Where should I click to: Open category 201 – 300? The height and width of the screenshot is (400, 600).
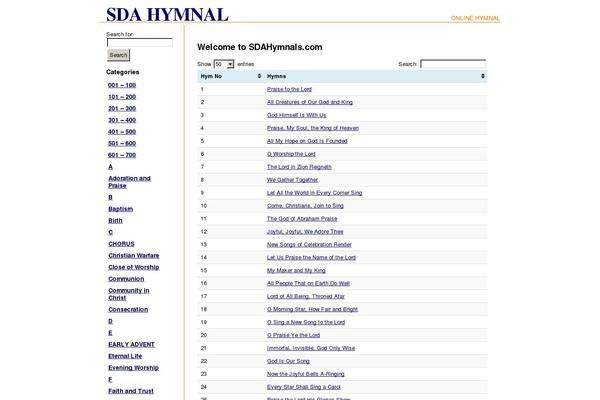(122, 108)
